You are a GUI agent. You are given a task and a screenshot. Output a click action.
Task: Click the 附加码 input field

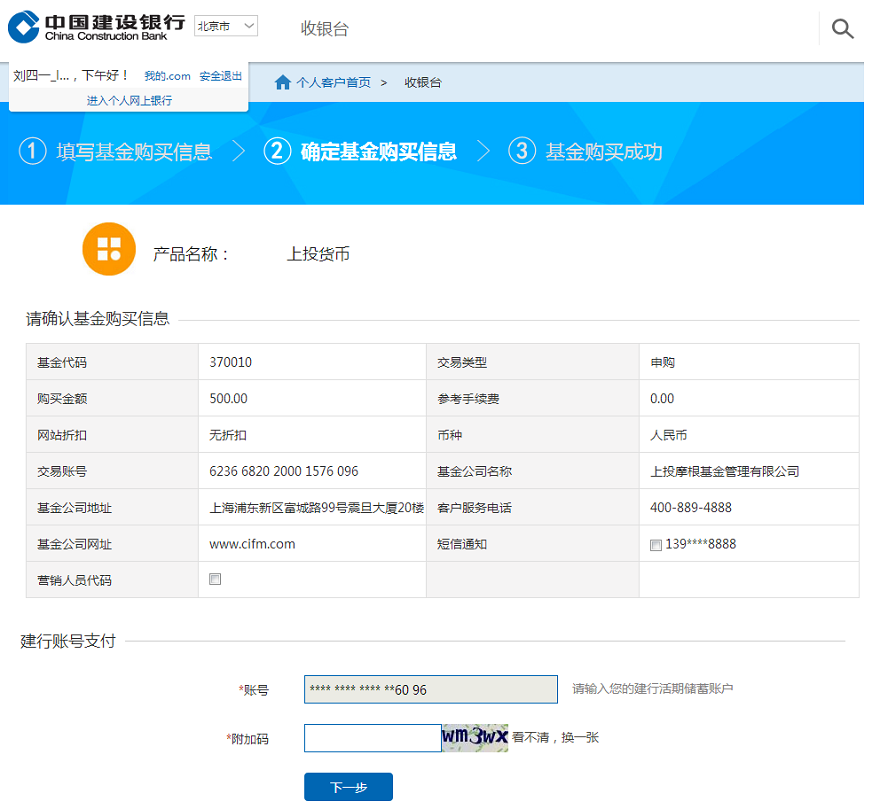click(372, 738)
